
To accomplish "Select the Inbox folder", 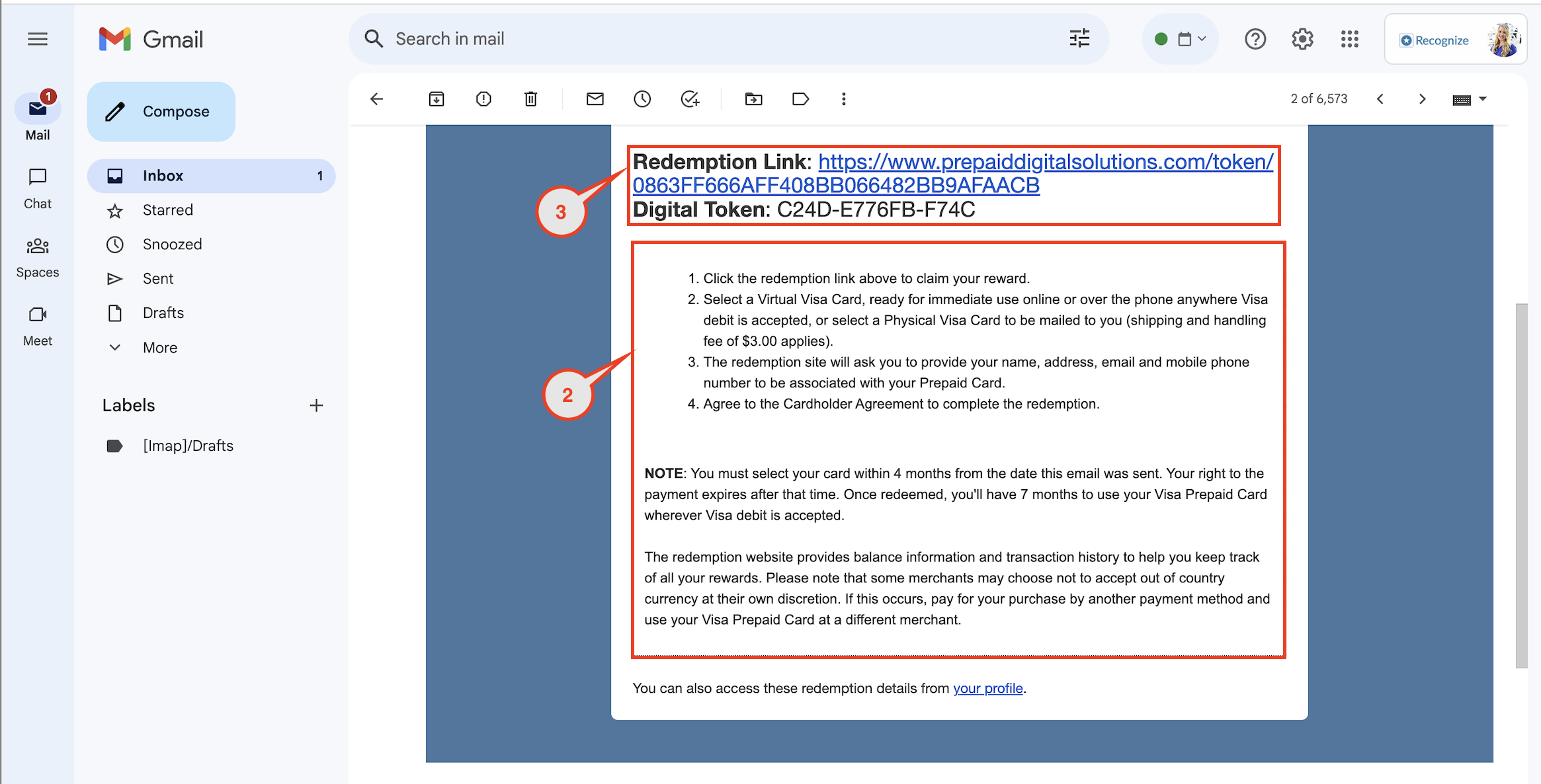I will point(211,175).
